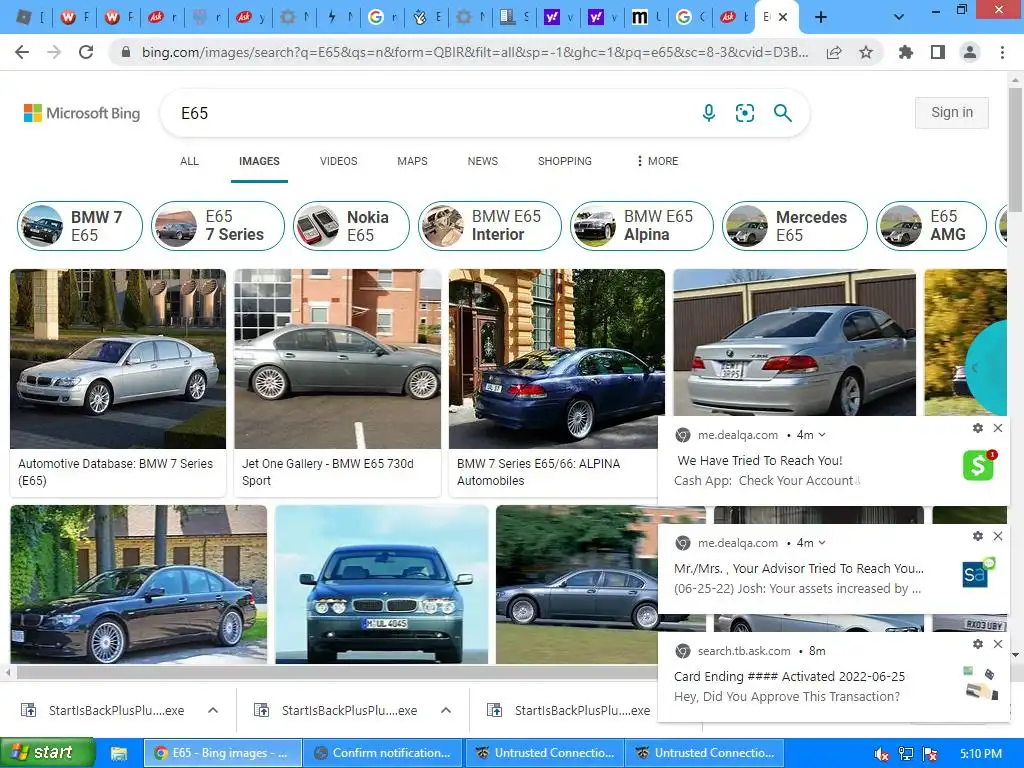This screenshot has width=1024, height=768.
Task: Click the Microsoft Bing logo
Action: [x=82, y=113]
